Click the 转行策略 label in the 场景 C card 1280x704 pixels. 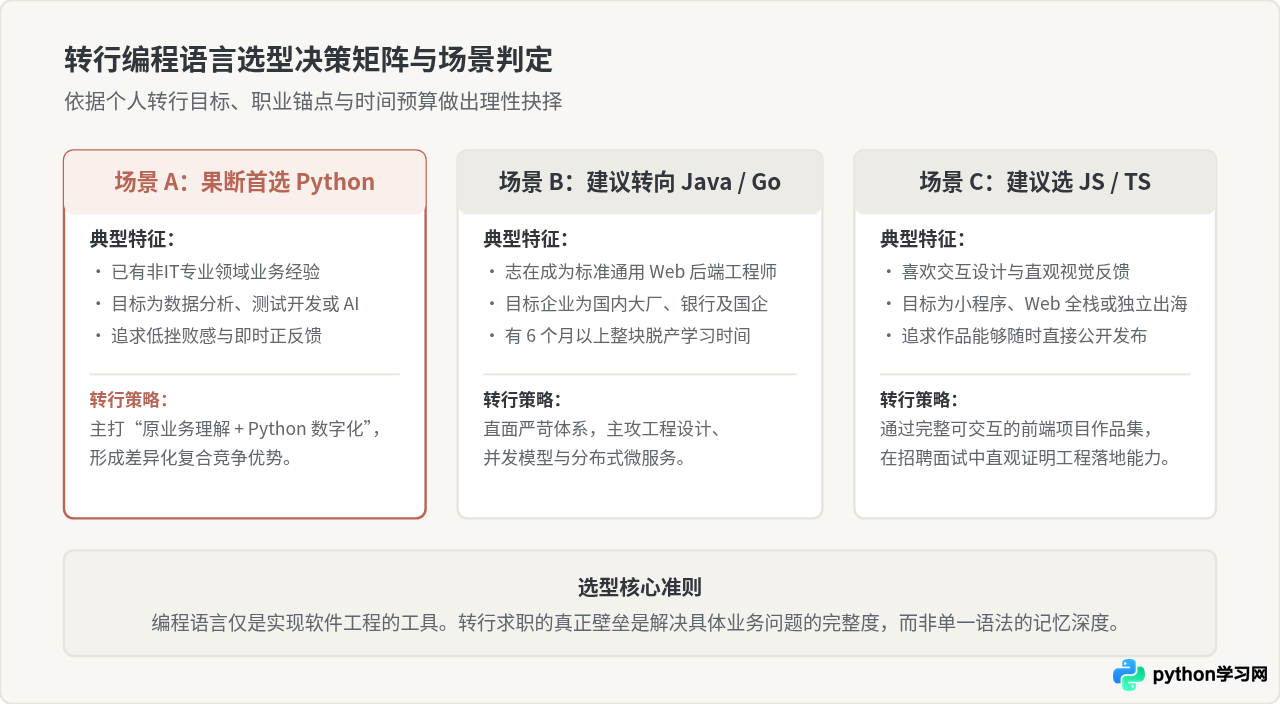click(918, 400)
